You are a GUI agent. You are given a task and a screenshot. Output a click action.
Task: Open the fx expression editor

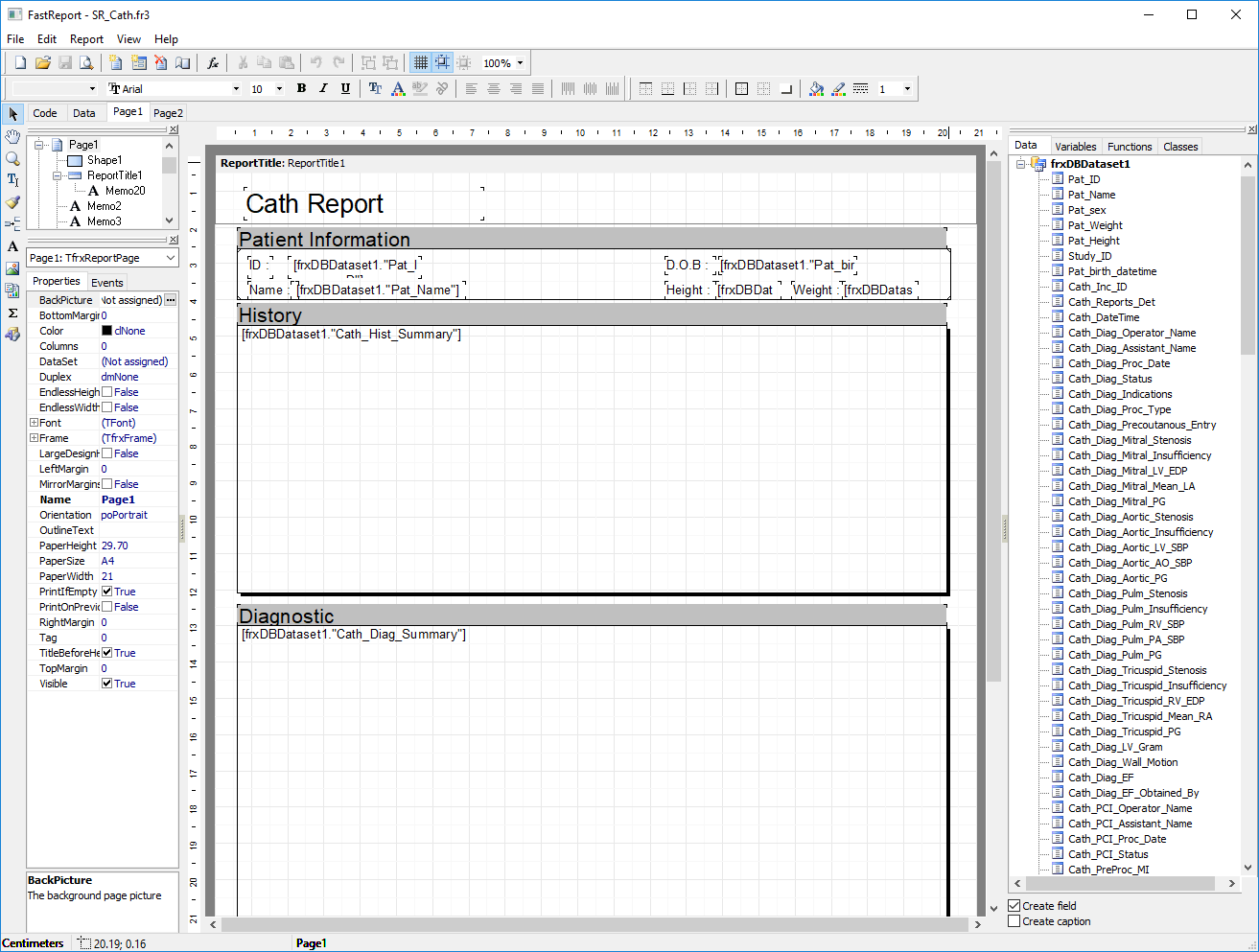213,63
